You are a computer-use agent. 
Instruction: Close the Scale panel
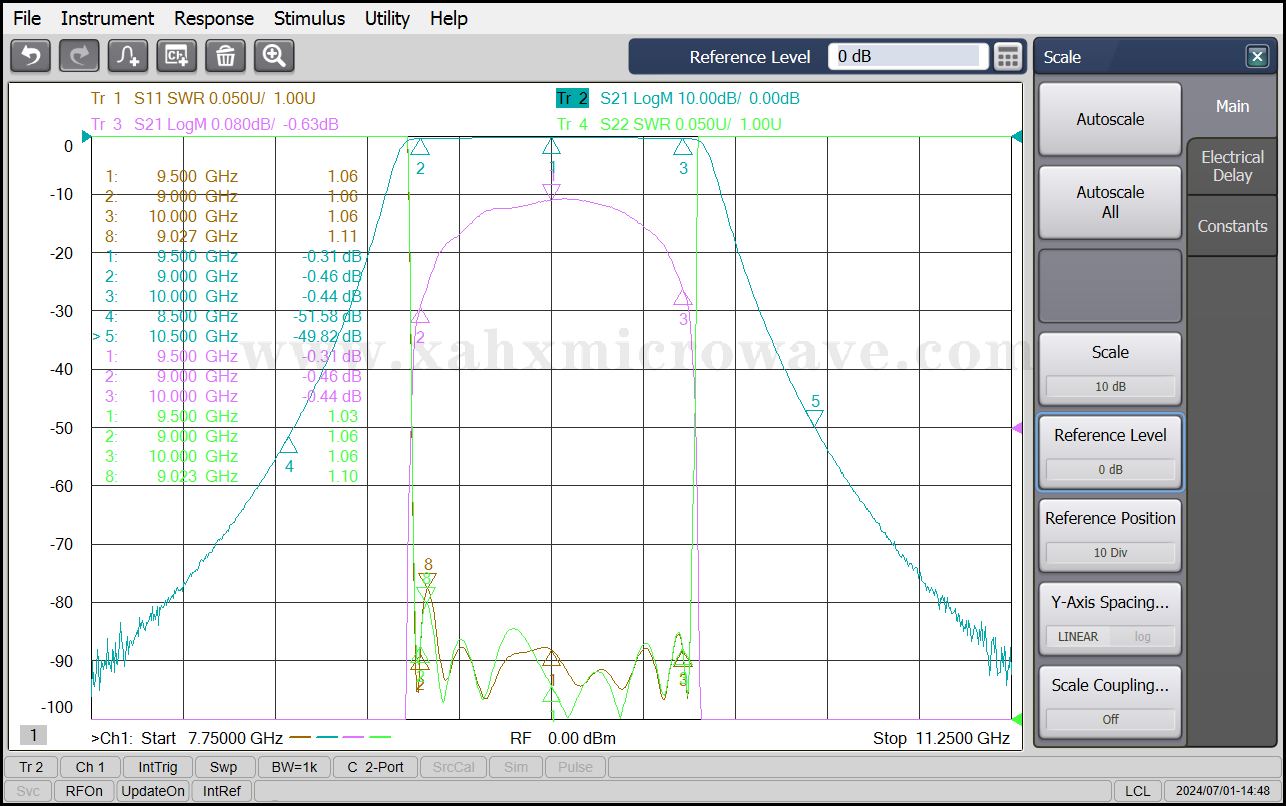pyautogui.click(x=1257, y=57)
